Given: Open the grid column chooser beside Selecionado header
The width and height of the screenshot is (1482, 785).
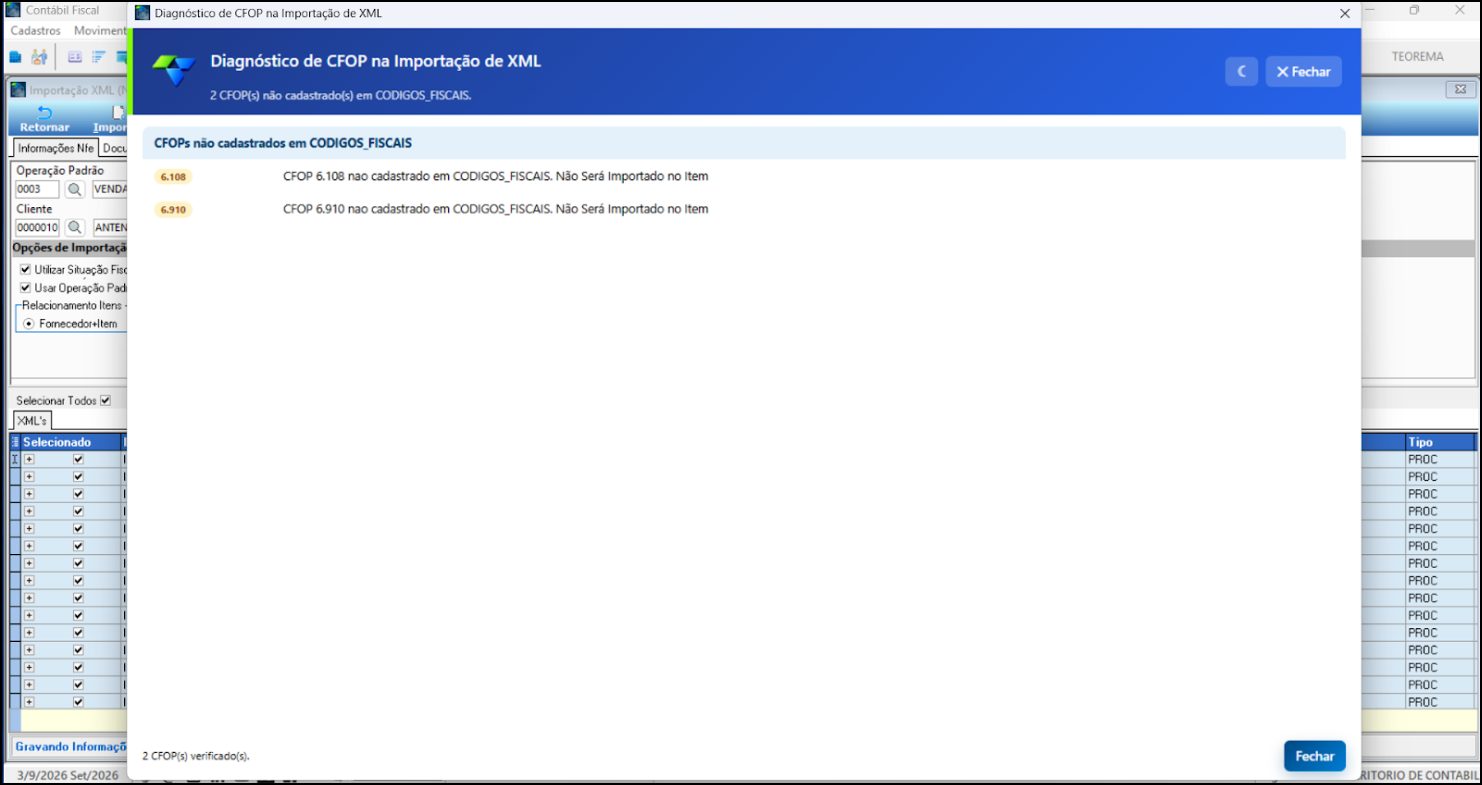Looking at the screenshot, I should pyautogui.click(x=15, y=442).
